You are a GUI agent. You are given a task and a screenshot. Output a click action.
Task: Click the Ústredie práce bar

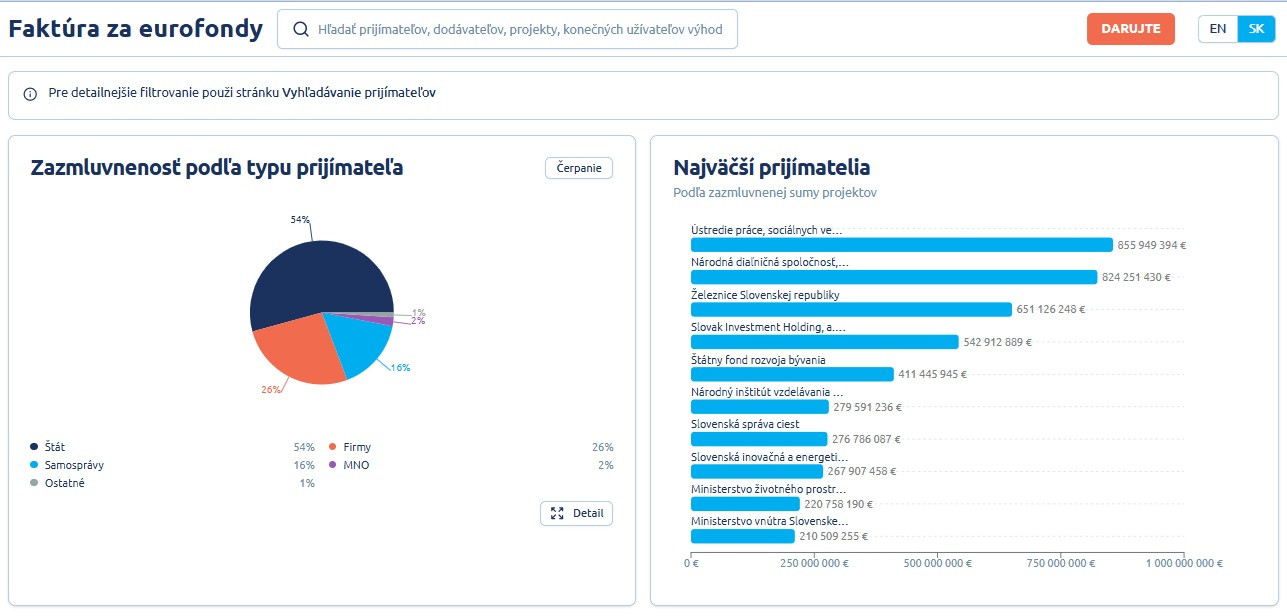[901, 245]
